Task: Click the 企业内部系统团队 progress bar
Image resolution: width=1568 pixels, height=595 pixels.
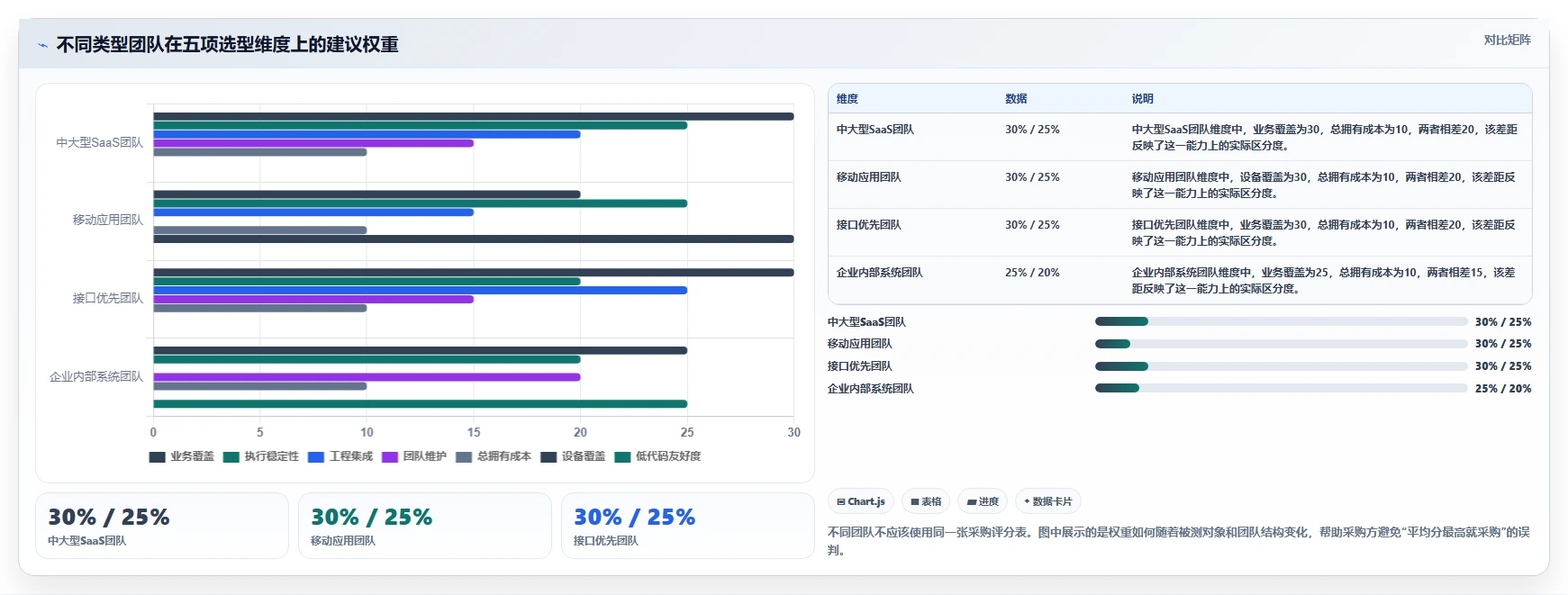Action: pyautogui.click(x=1282, y=388)
